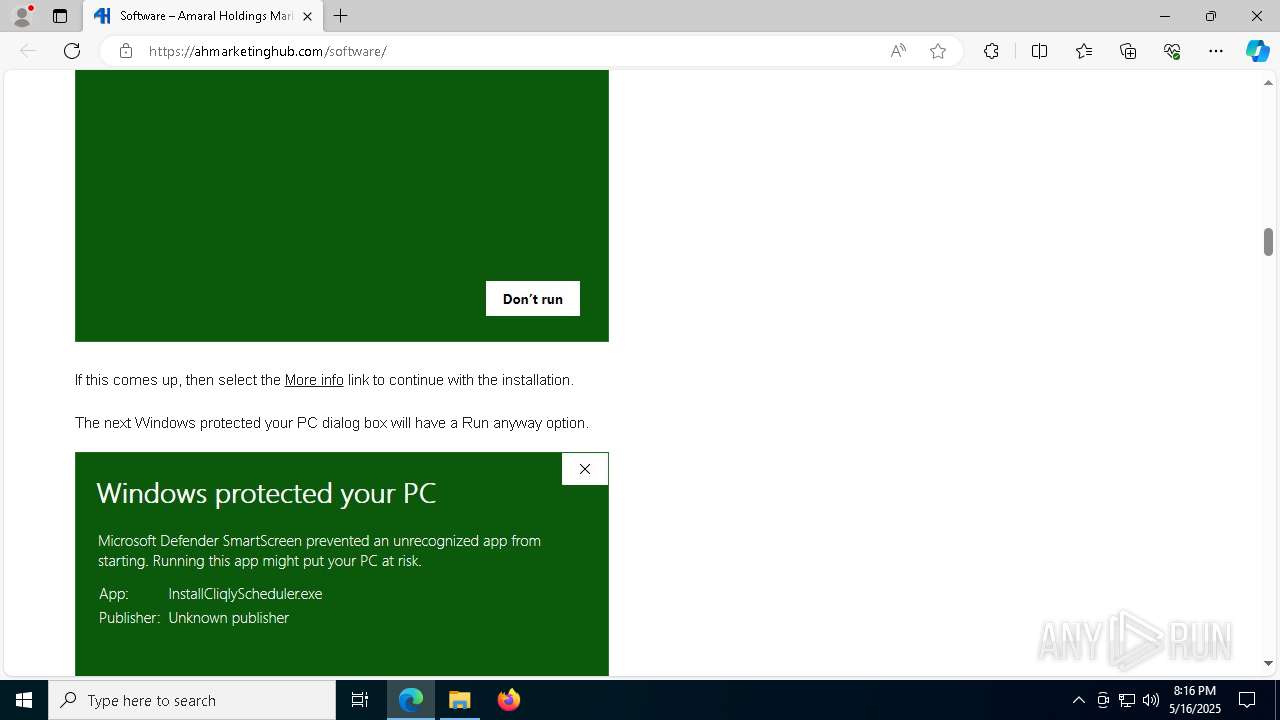
Task: View site information lock icon
Action: pos(126,51)
